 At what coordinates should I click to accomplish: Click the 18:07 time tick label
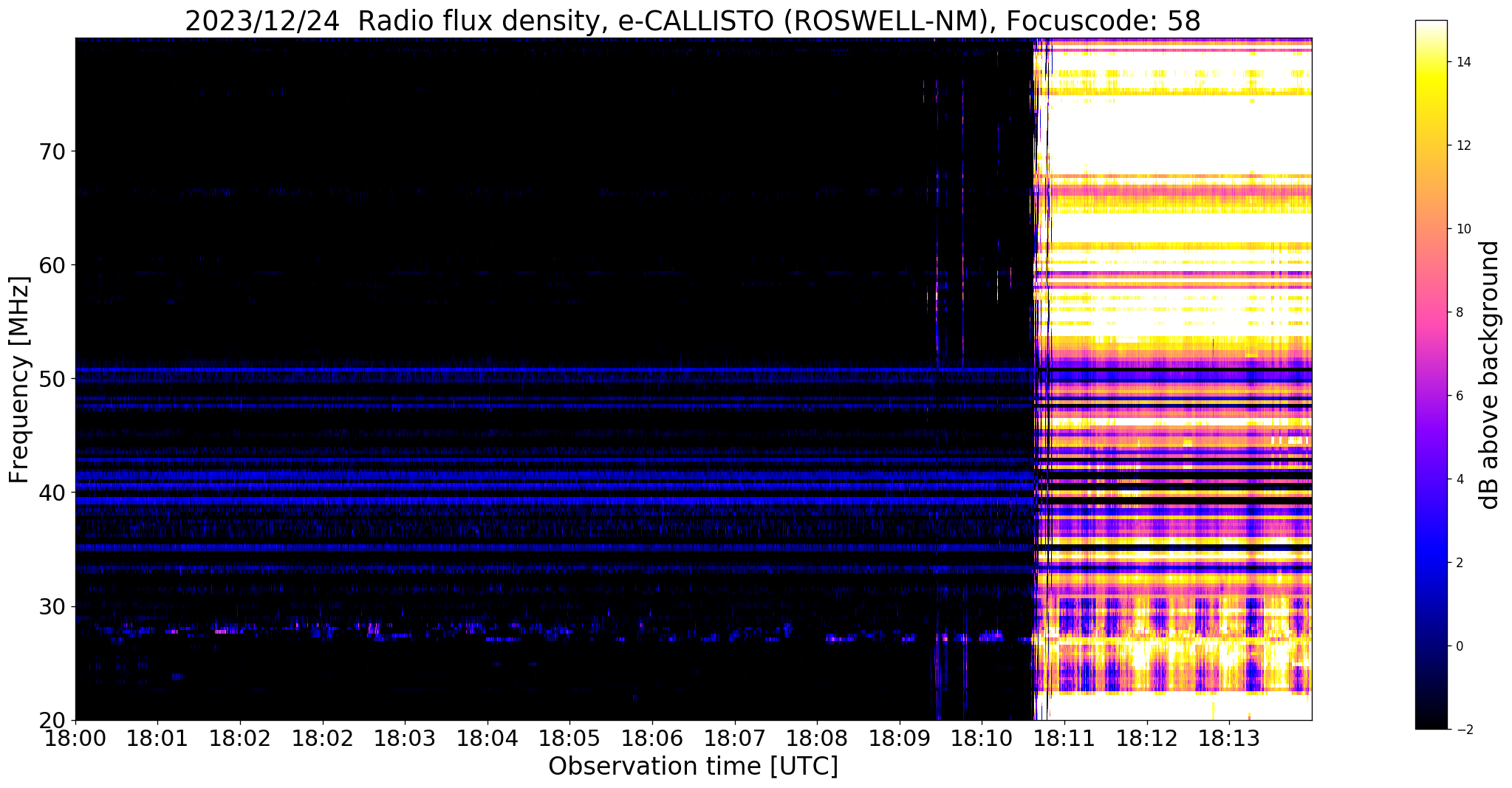click(x=734, y=738)
